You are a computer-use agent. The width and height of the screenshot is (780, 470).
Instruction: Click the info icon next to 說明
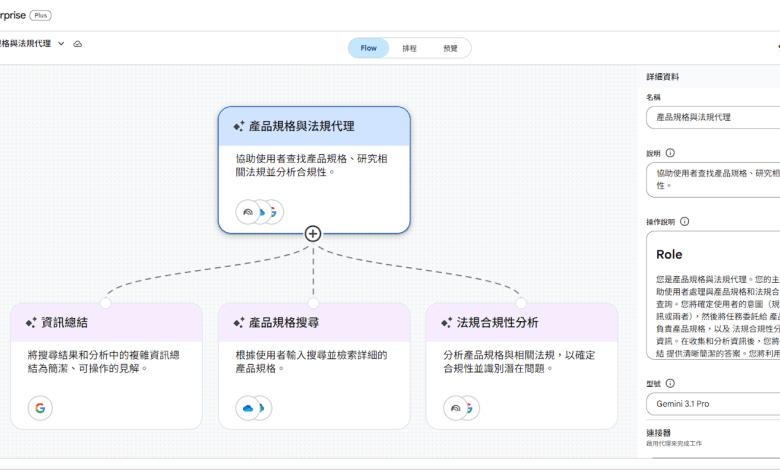pos(670,153)
